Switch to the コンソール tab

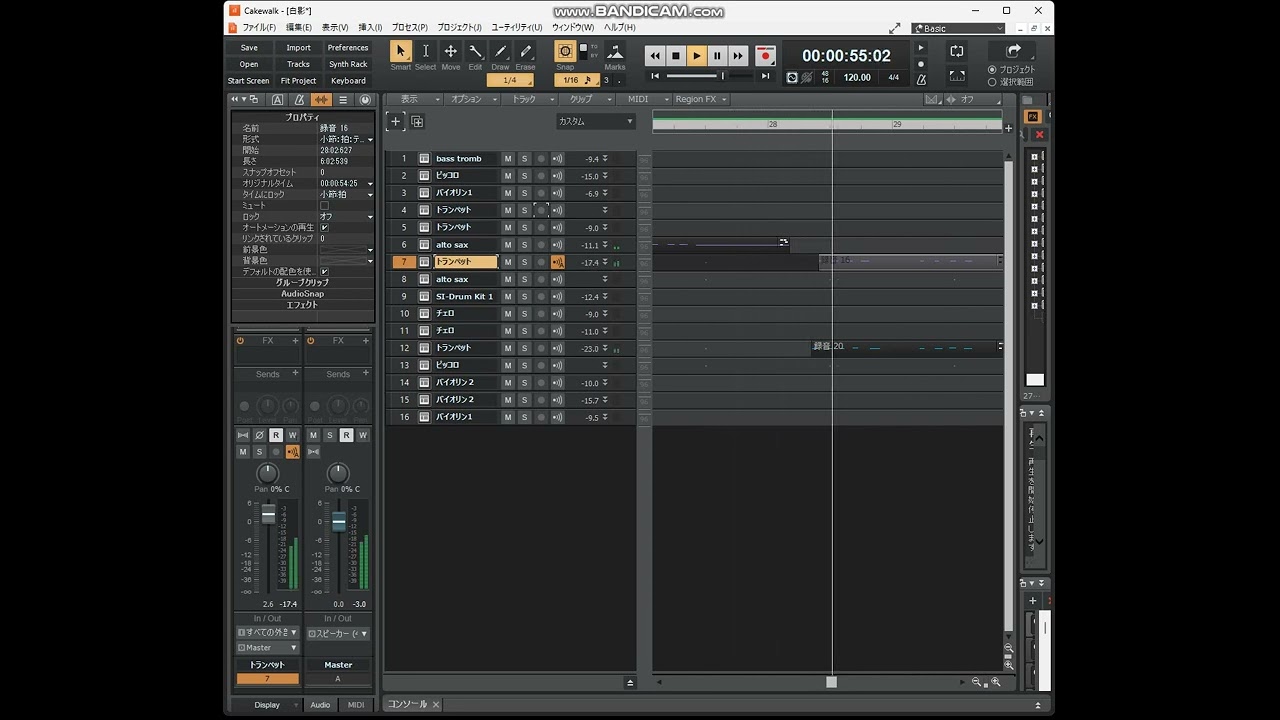[408, 704]
